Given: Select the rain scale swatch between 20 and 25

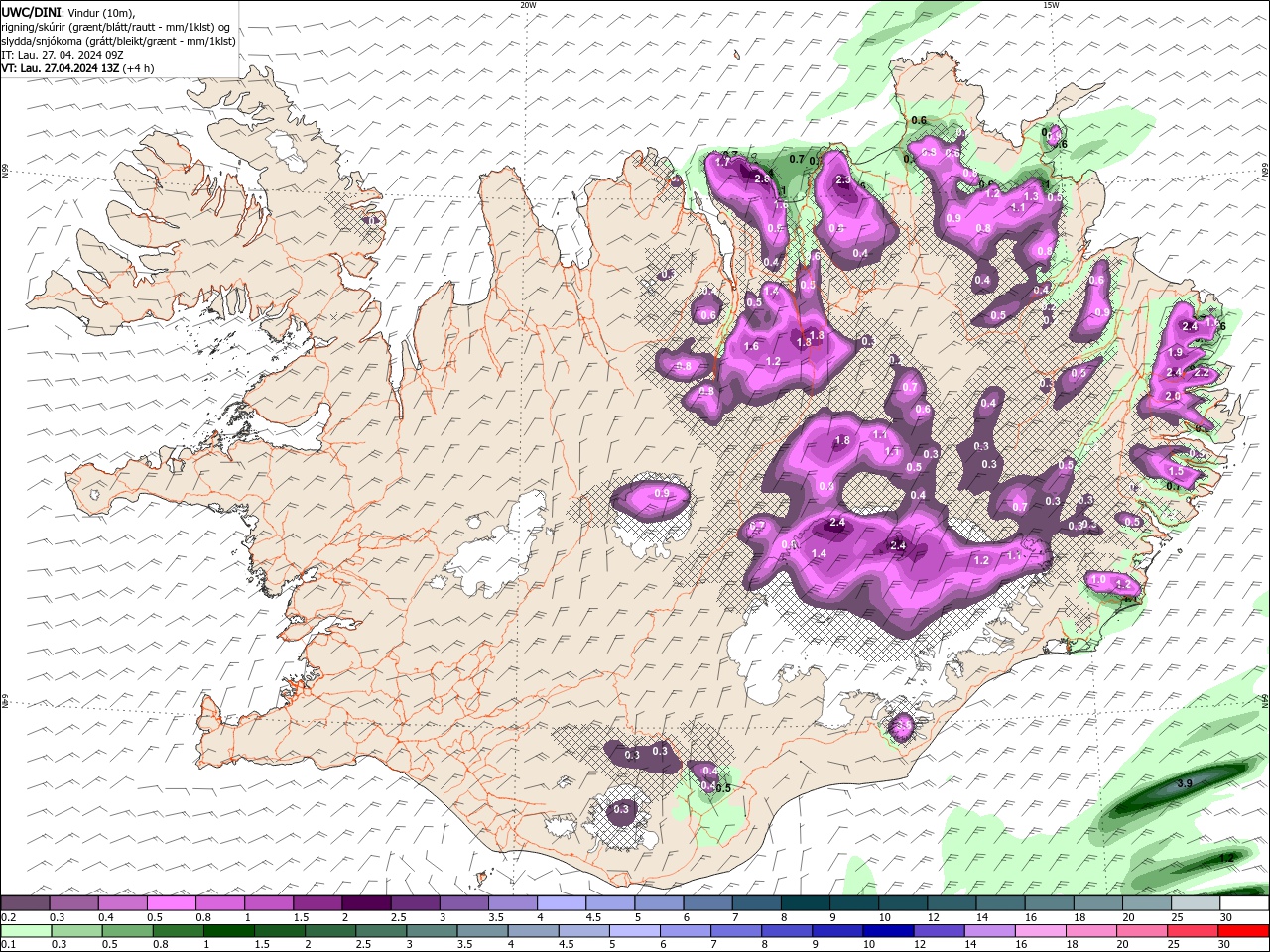Looking at the screenshot, I should pos(1144,931).
